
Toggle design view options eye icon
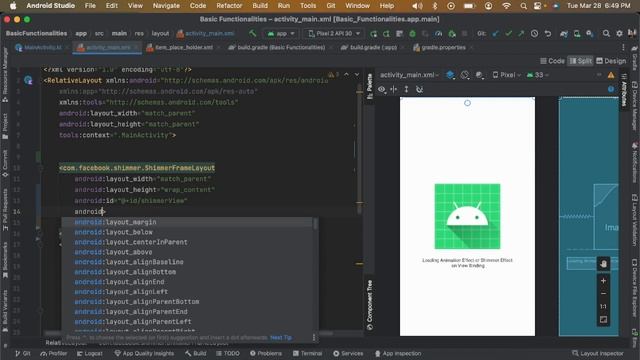(382, 89)
